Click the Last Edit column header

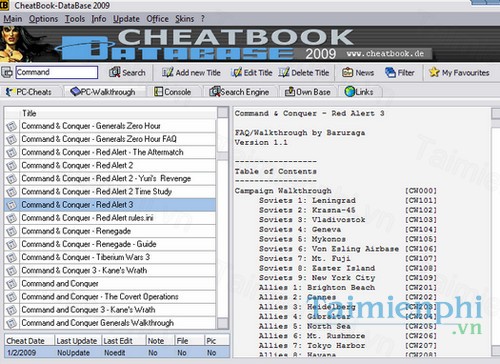123,341
